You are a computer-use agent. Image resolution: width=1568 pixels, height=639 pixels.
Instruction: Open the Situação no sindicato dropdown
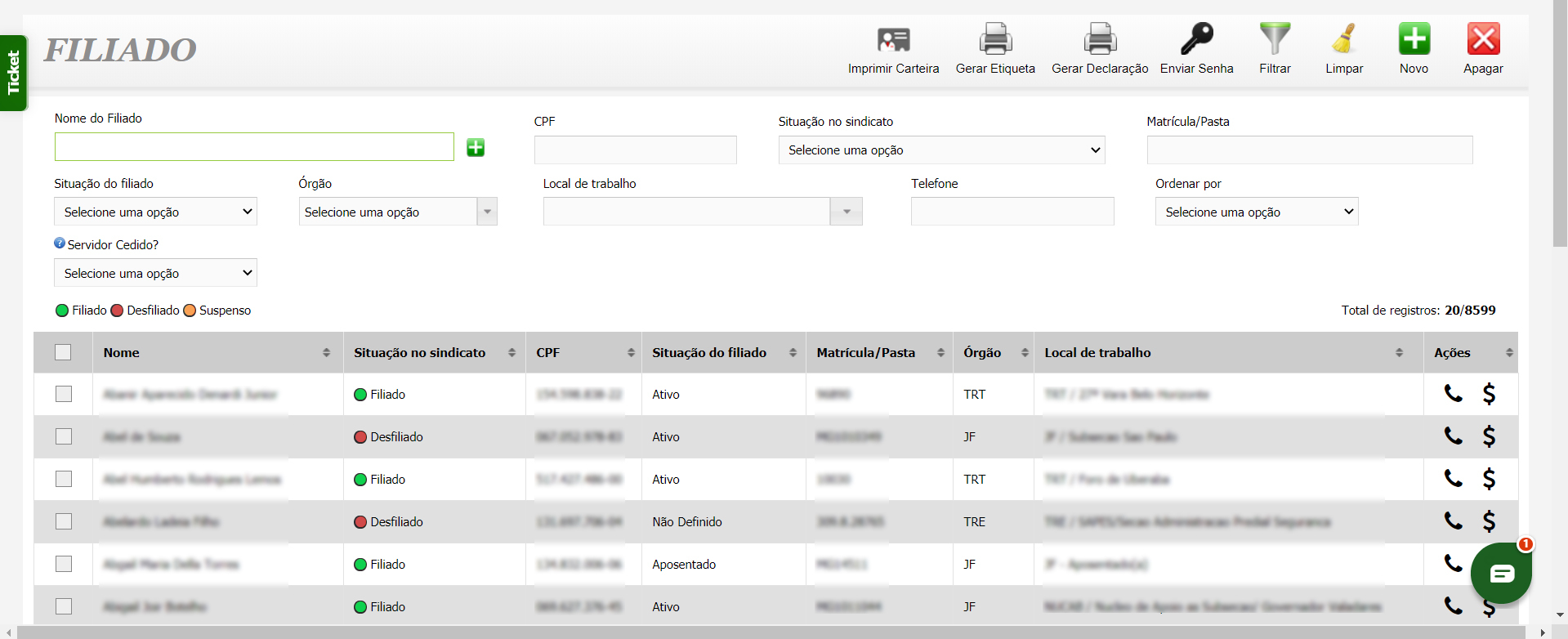(941, 150)
